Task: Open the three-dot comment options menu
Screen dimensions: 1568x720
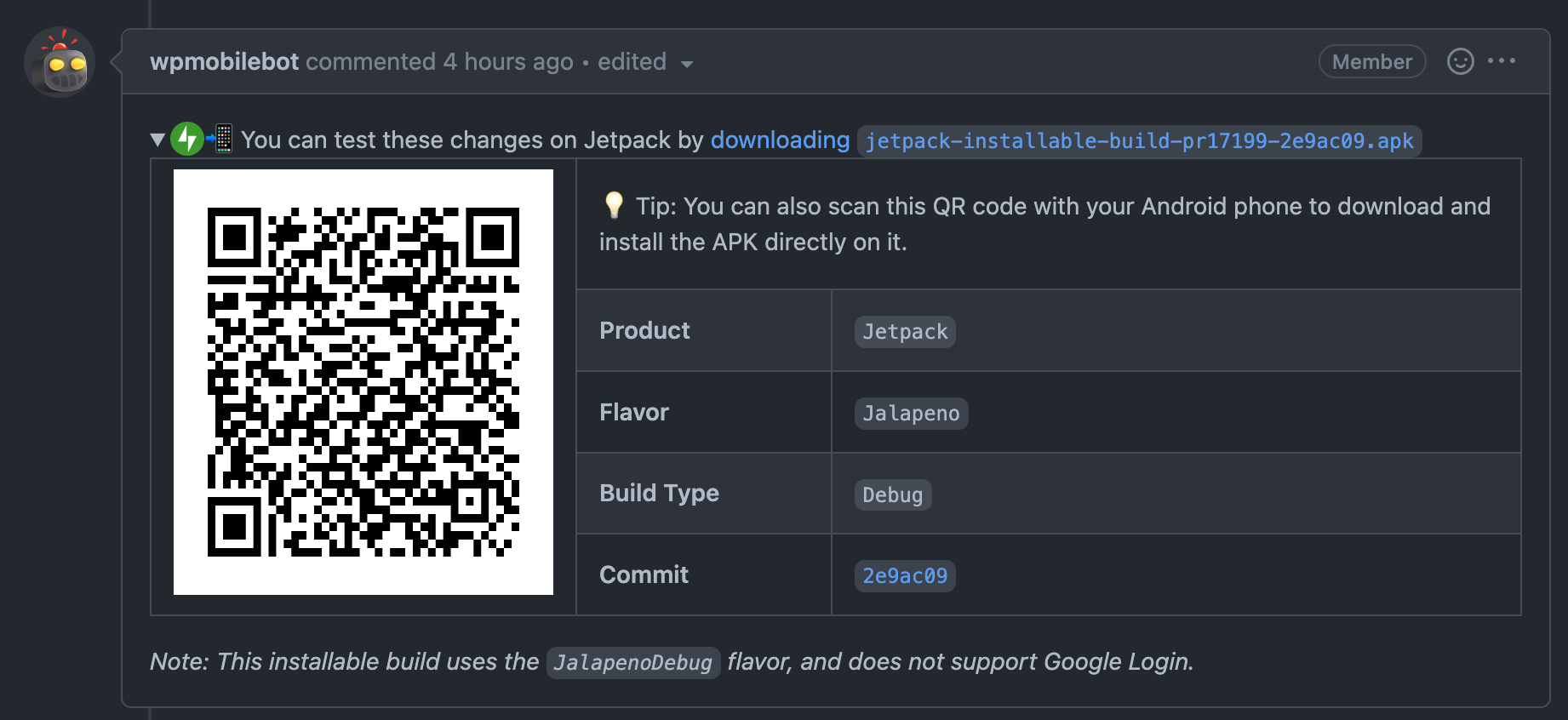Action: point(1502,60)
